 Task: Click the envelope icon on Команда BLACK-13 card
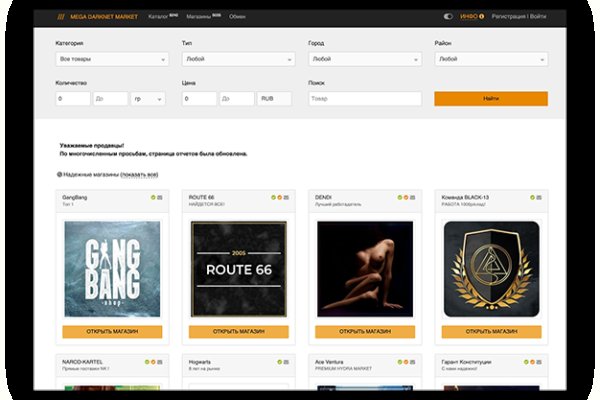coord(540,197)
